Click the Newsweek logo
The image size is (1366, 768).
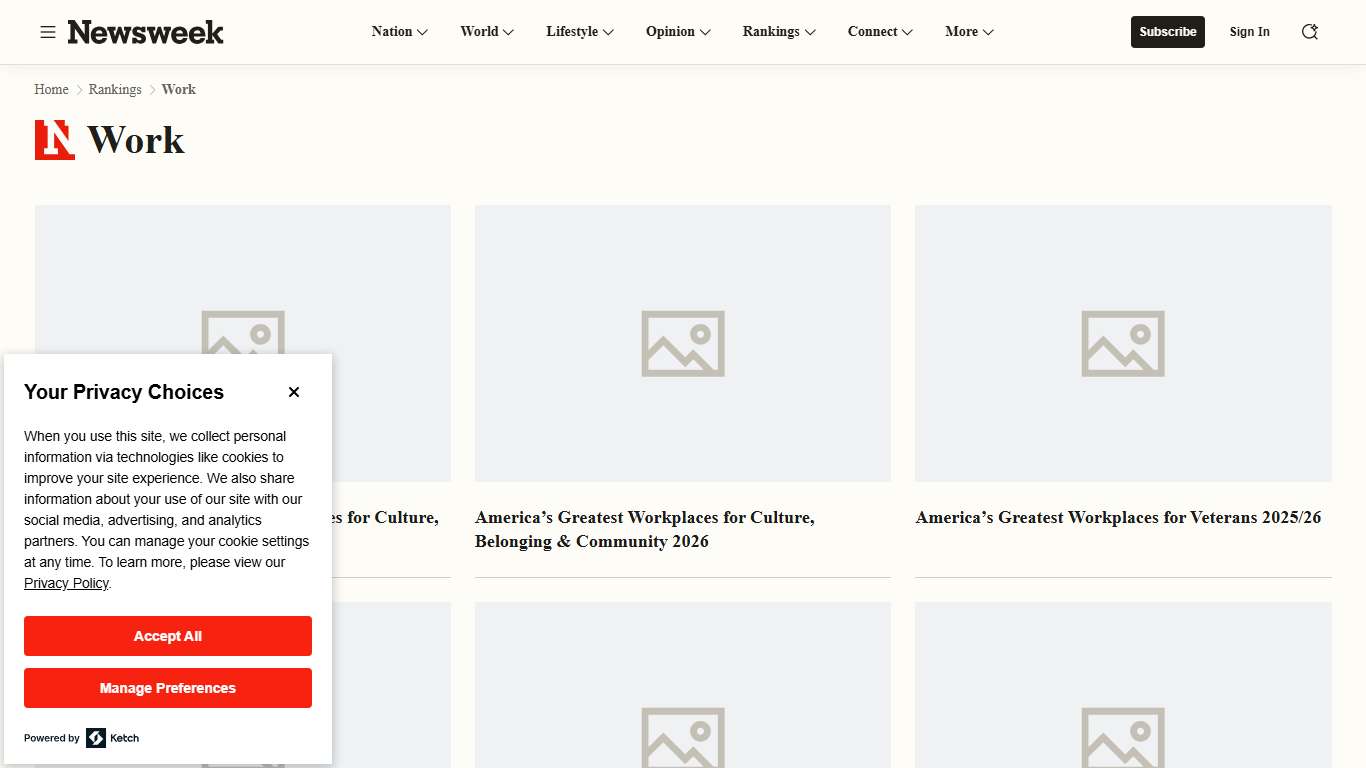tap(146, 32)
